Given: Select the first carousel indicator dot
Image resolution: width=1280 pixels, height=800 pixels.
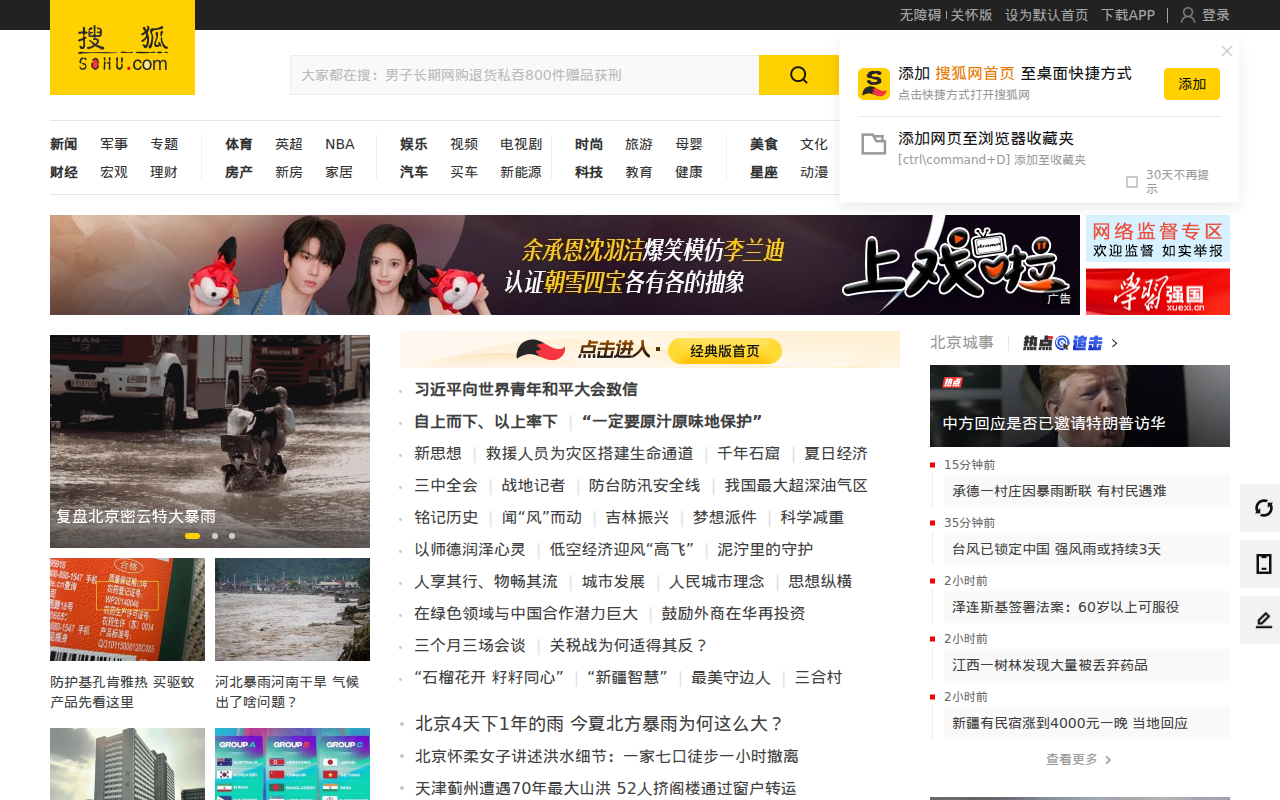Looking at the screenshot, I should click(x=192, y=536).
